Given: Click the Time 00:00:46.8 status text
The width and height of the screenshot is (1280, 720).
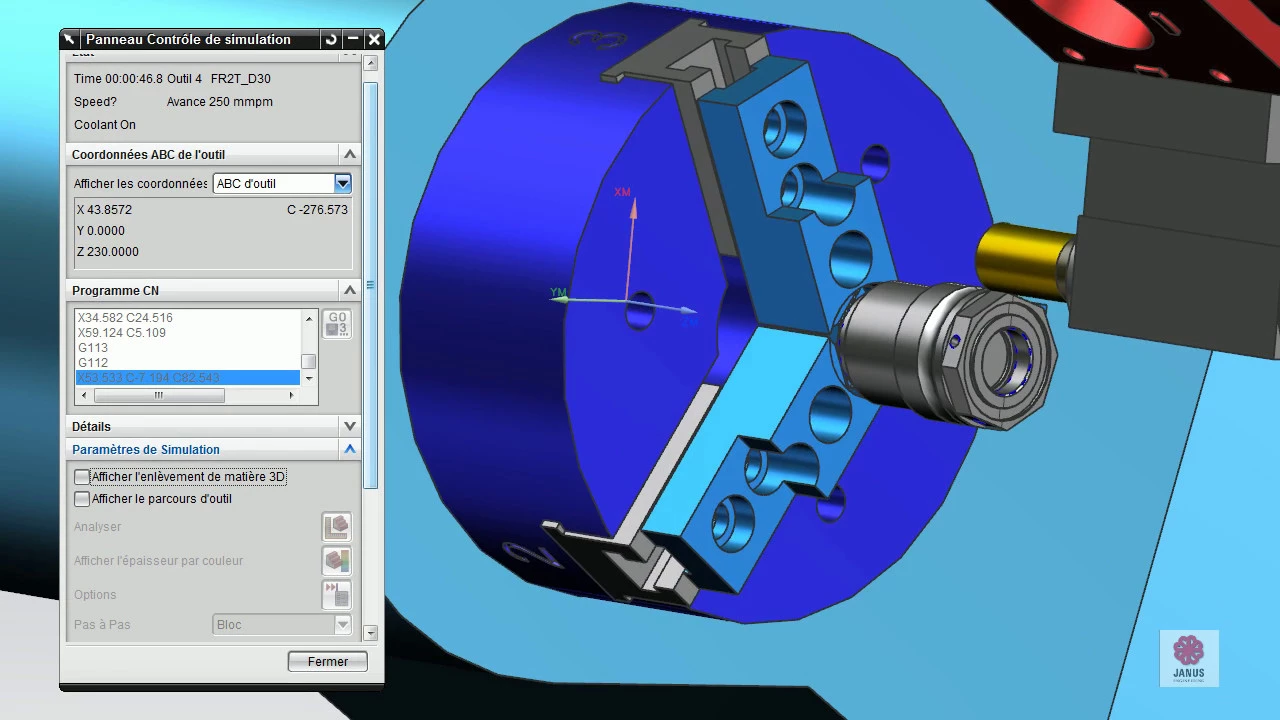Looking at the screenshot, I should click(x=118, y=79).
